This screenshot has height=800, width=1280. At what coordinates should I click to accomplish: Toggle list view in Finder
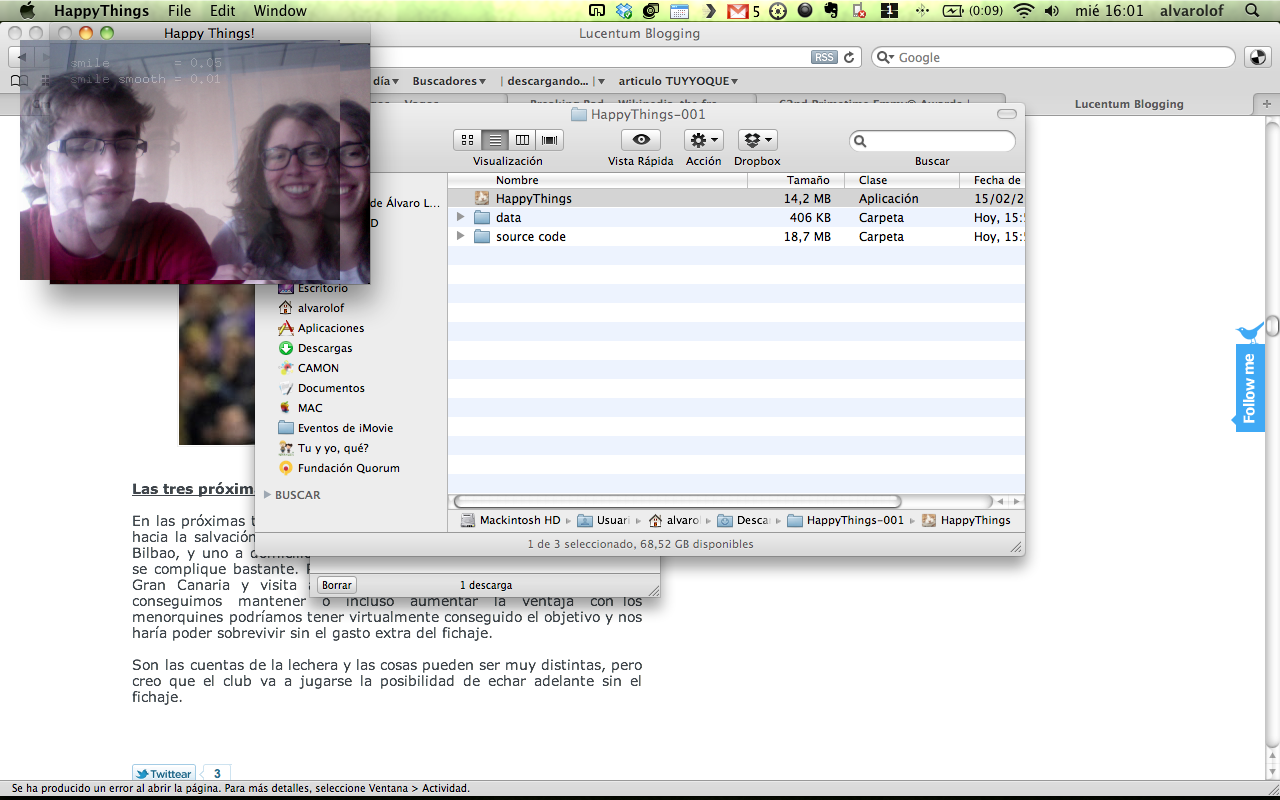pos(494,140)
